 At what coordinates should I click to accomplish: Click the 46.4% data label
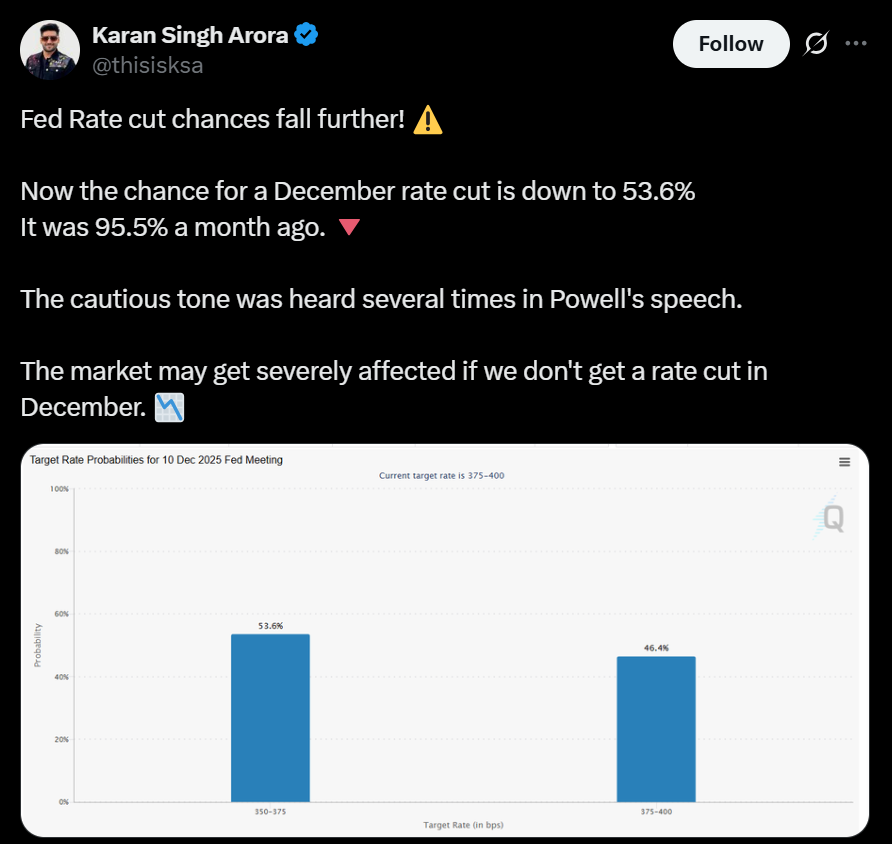[x=656, y=648]
